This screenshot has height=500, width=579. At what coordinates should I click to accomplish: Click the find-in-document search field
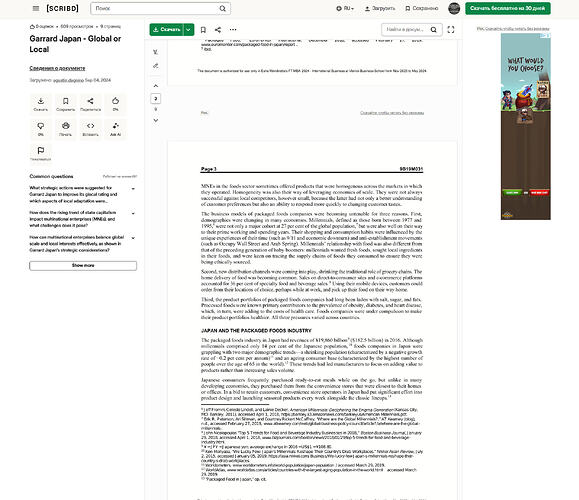point(405,30)
